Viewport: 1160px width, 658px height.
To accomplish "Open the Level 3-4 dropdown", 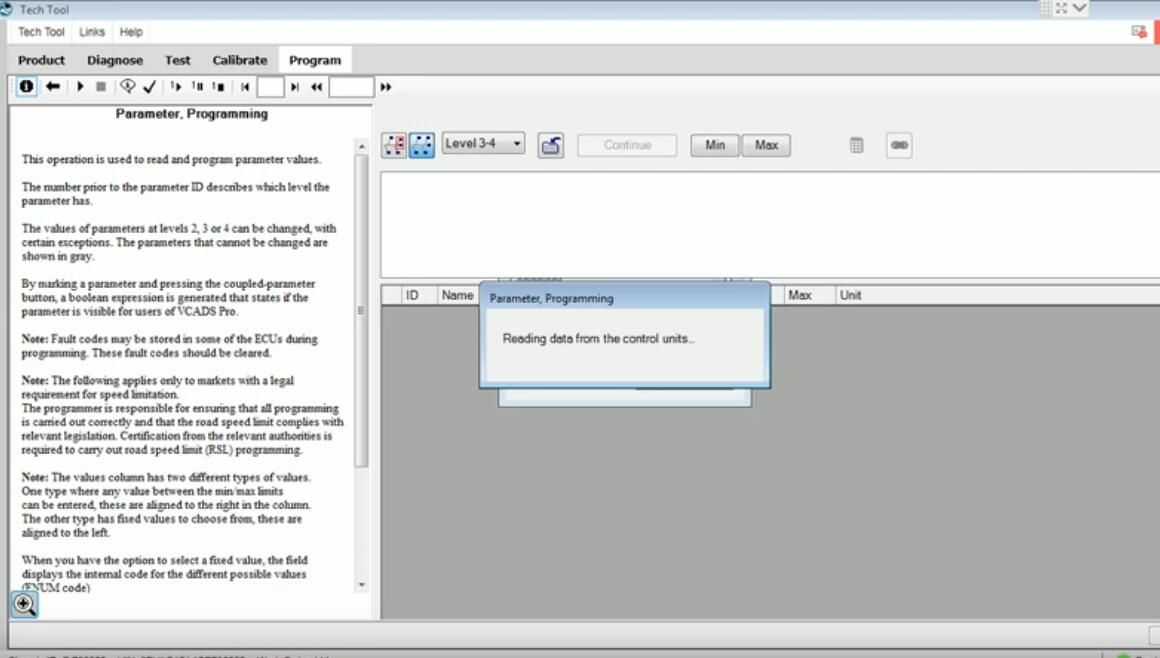I will pyautogui.click(x=484, y=144).
